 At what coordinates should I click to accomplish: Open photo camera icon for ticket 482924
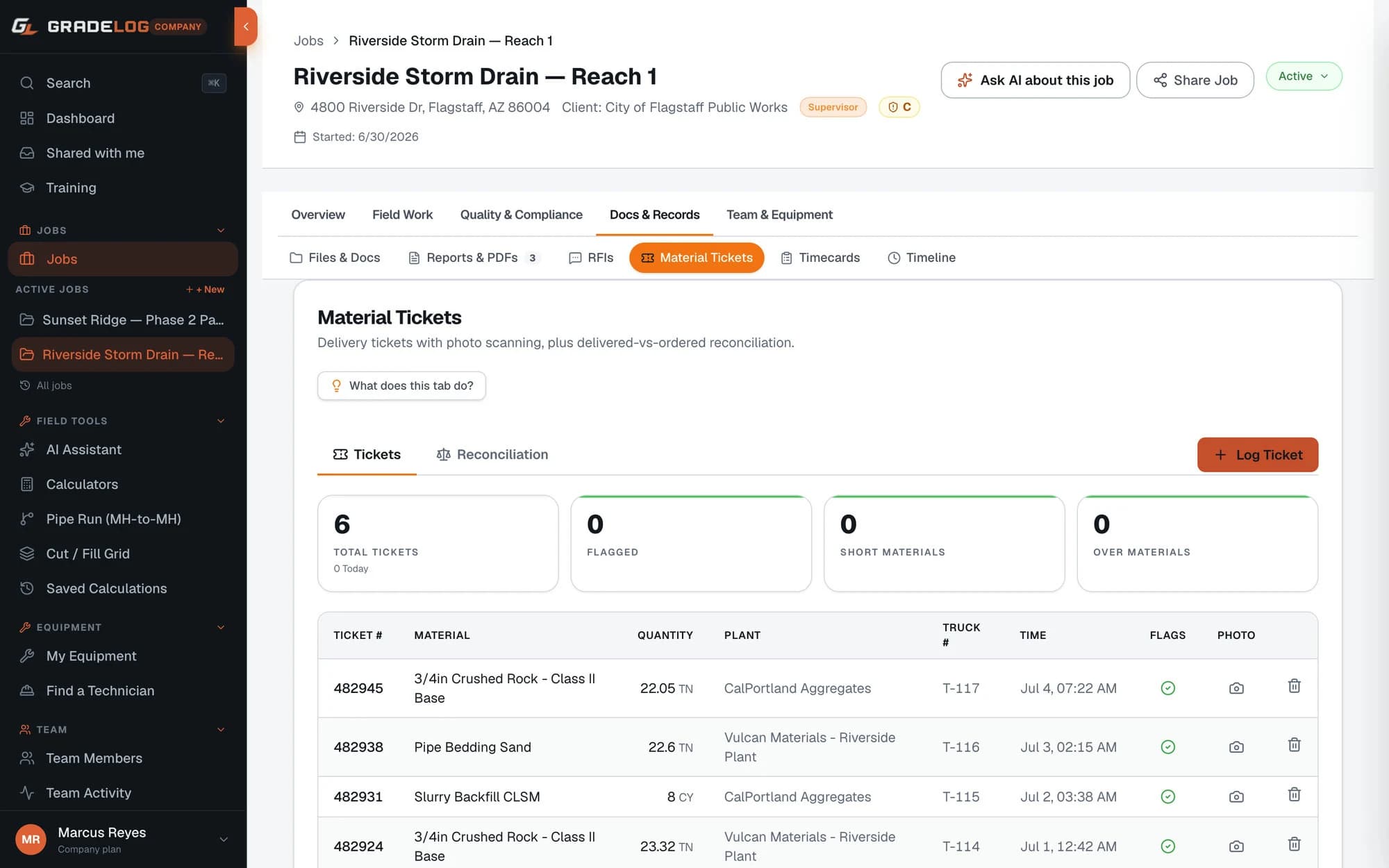click(1236, 846)
